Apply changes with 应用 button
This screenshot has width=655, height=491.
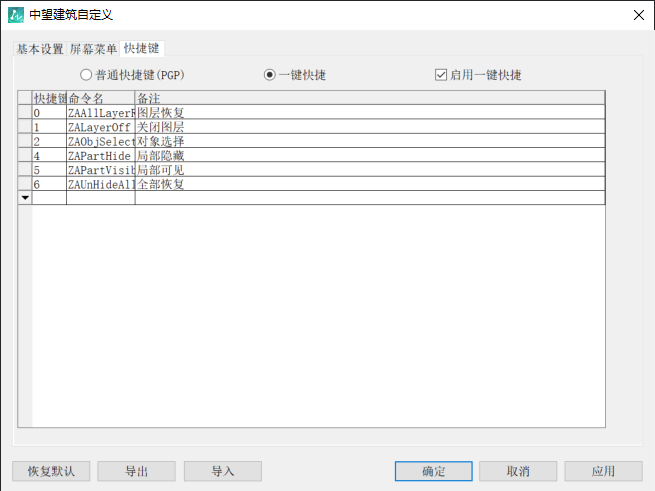(603, 471)
